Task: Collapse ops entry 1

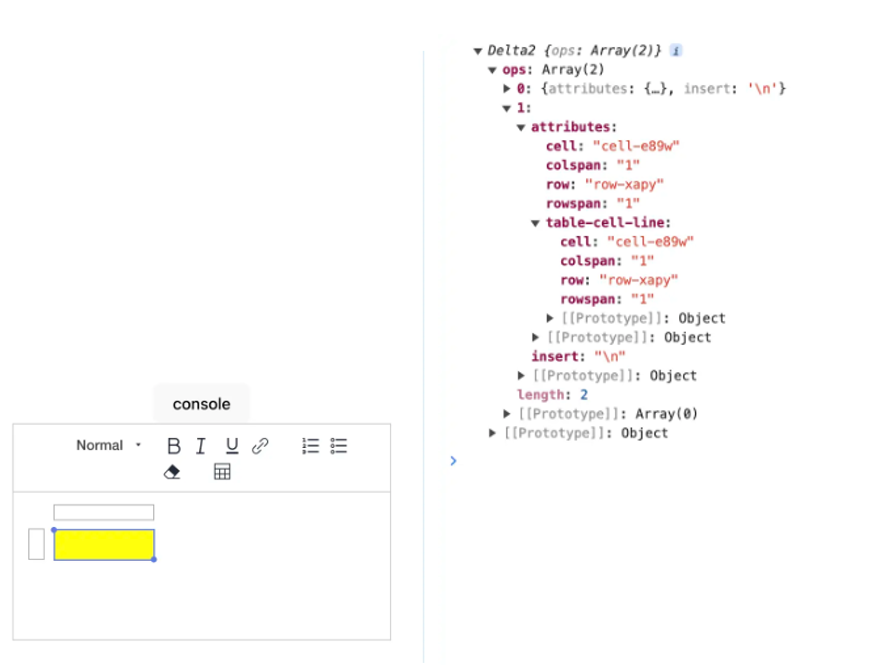Action: tap(507, 108)
